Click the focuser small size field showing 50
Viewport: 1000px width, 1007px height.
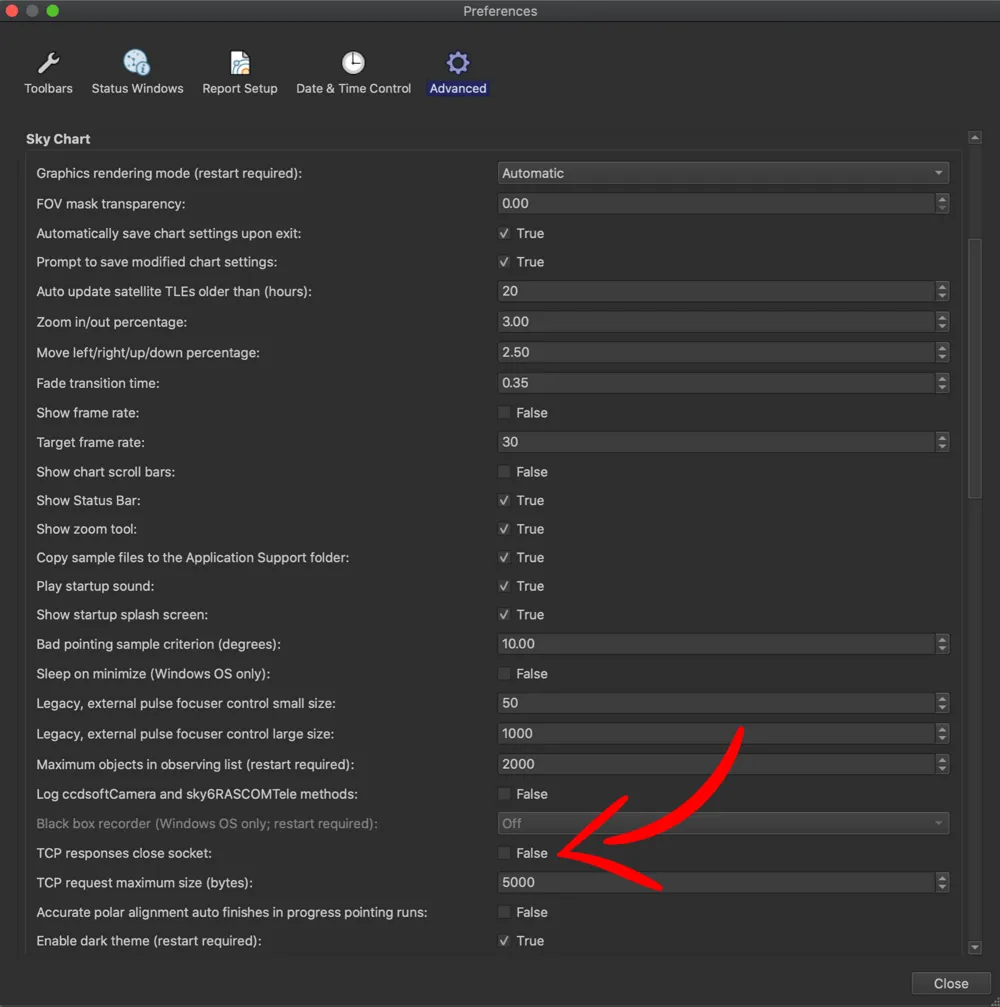click(x=716, y=703)
